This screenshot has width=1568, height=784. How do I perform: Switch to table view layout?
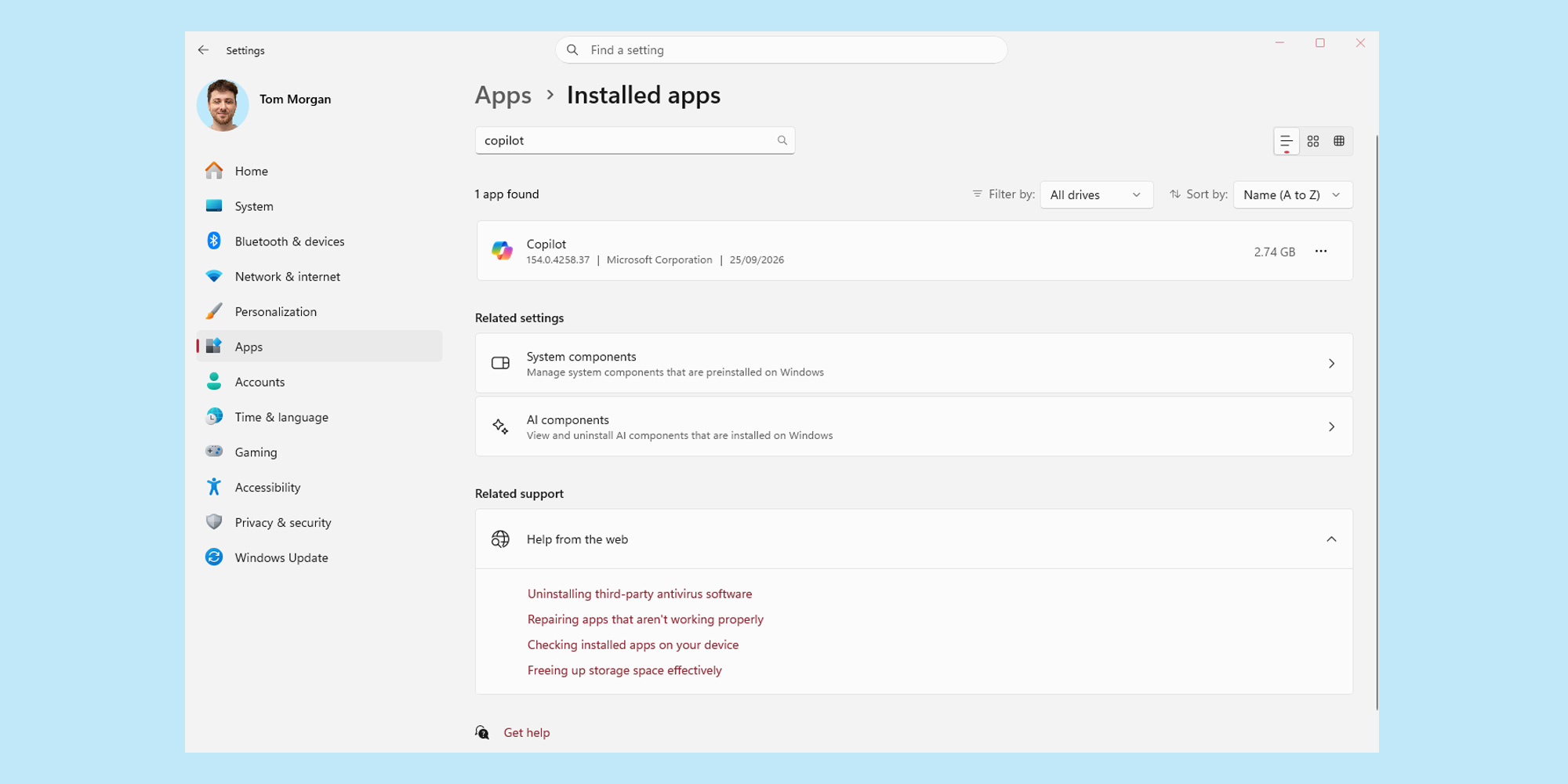1339,141
